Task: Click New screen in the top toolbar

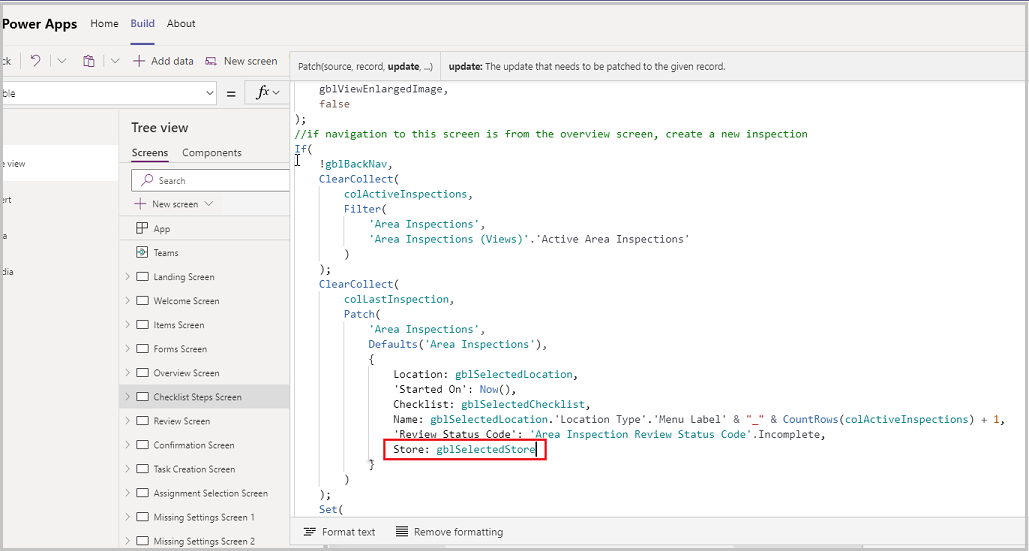Action: pyautogui.click(x=242, y=61)
